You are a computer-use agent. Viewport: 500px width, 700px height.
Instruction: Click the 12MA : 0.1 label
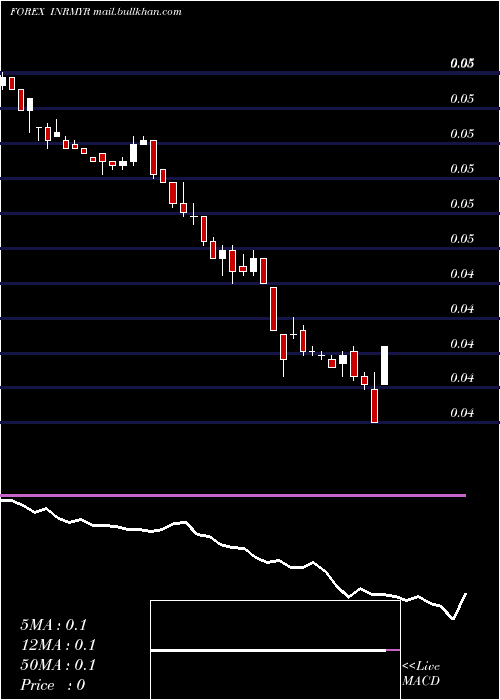(58, 645)
